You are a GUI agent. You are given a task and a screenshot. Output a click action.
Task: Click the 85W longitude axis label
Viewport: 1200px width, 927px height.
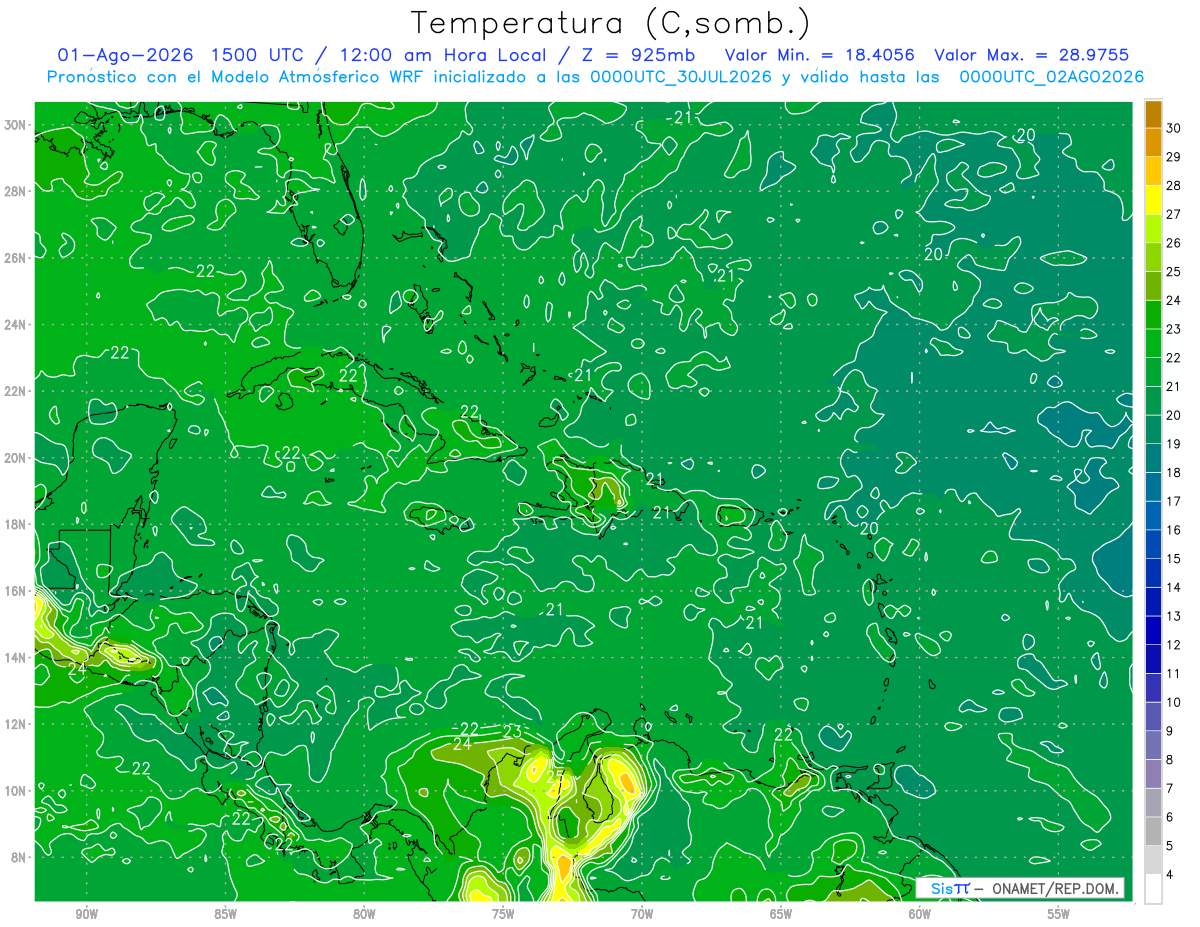point(225,914)
